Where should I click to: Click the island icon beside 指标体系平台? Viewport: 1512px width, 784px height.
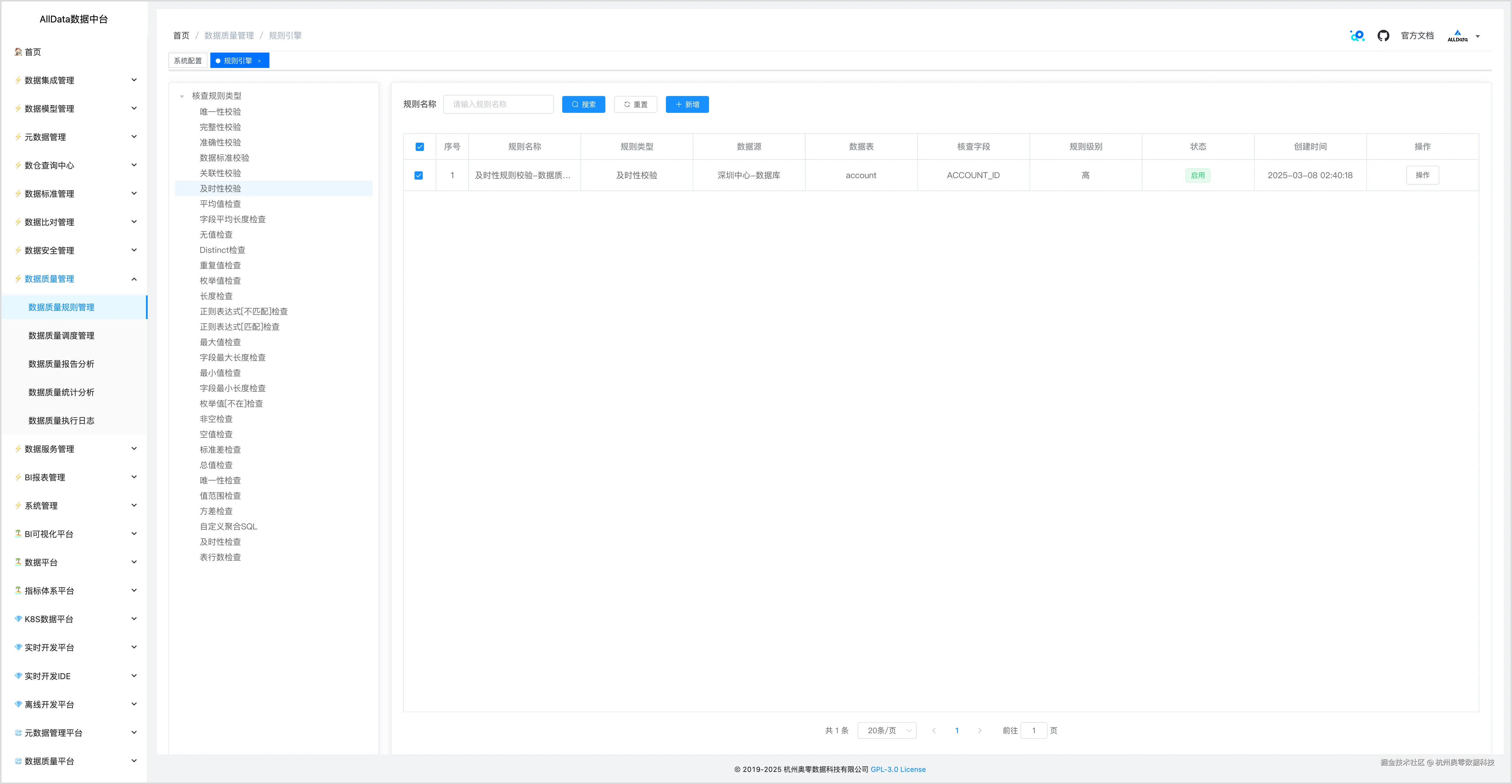pyautogui.click(x=18, y=590)
